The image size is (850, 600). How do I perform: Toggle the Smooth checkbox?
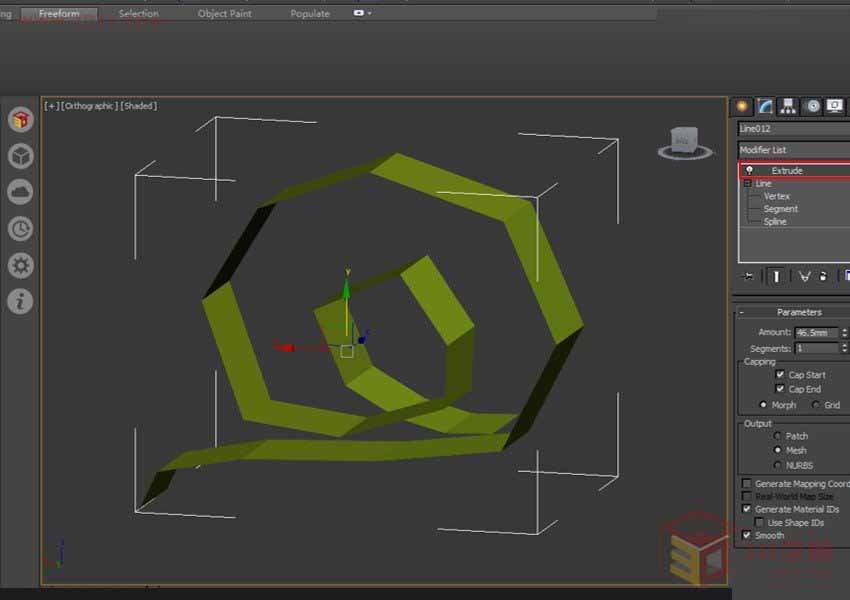tap(747, 535)
